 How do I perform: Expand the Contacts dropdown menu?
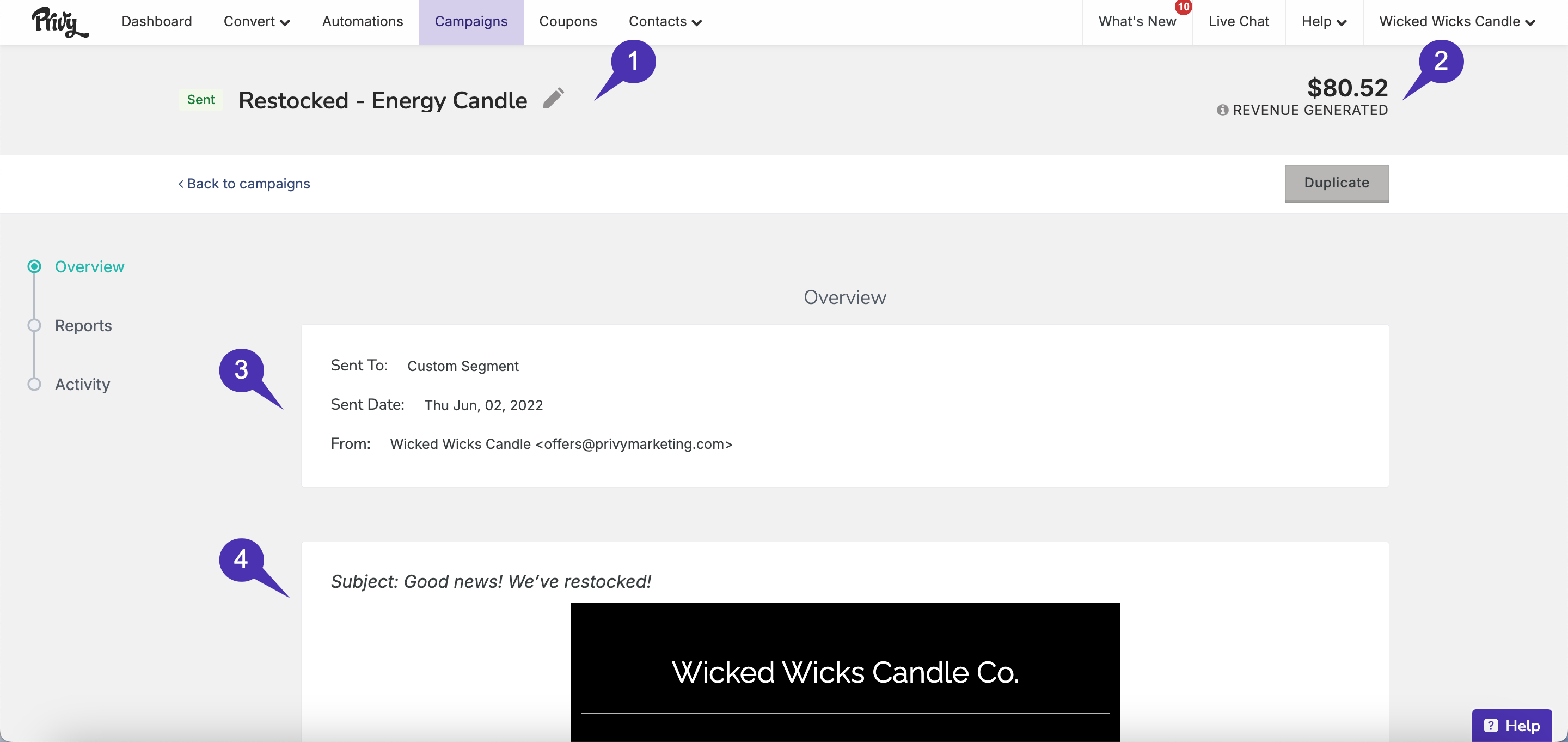tap(665, 22)
